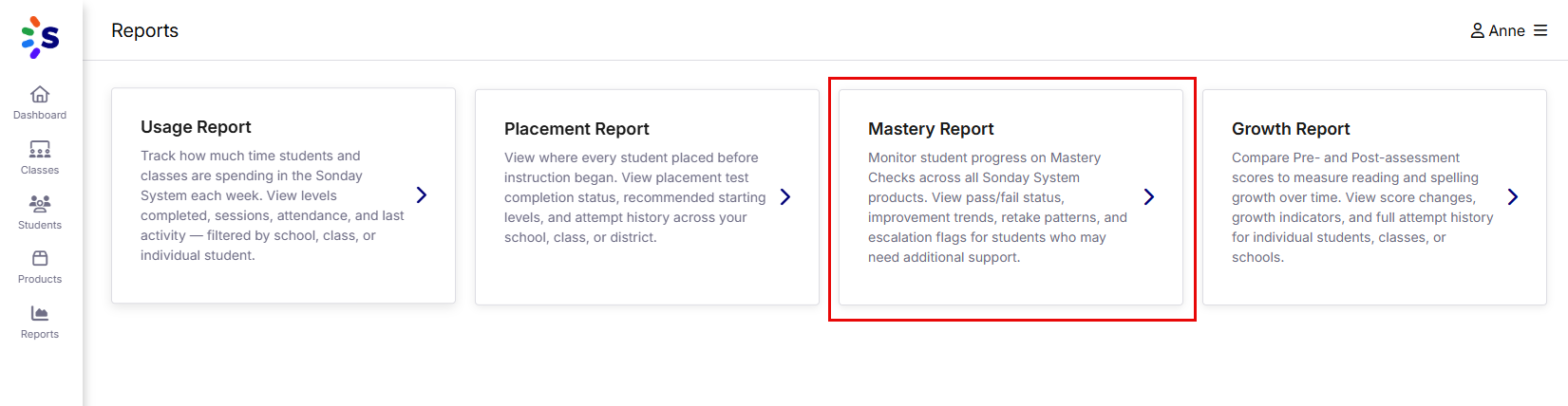Image resolution: width=1568 pixels, height=406 pixels.
Task: Click the Anne username
Action: pos(1506,31)
